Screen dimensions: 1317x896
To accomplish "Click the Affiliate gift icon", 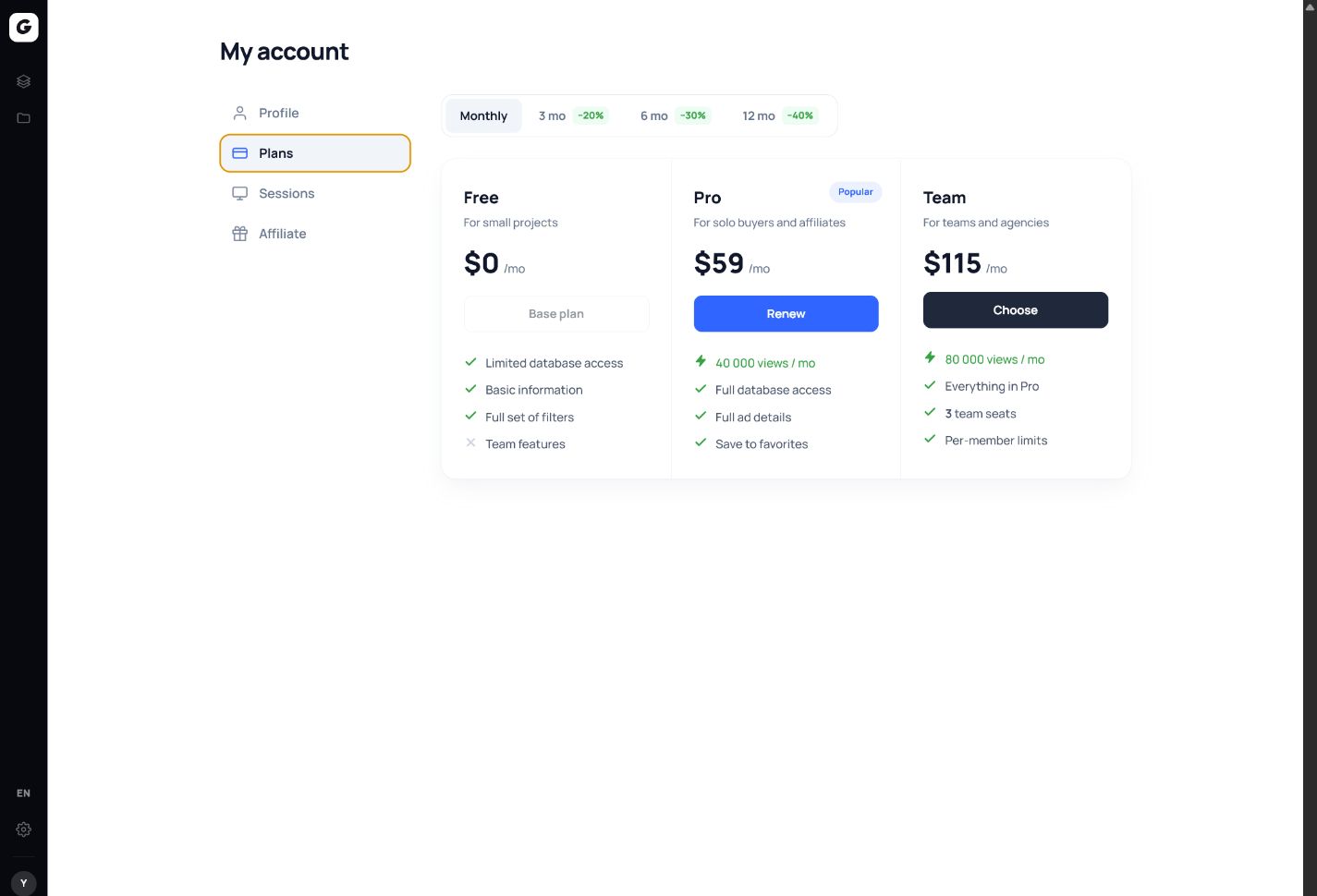I will 239,234.
